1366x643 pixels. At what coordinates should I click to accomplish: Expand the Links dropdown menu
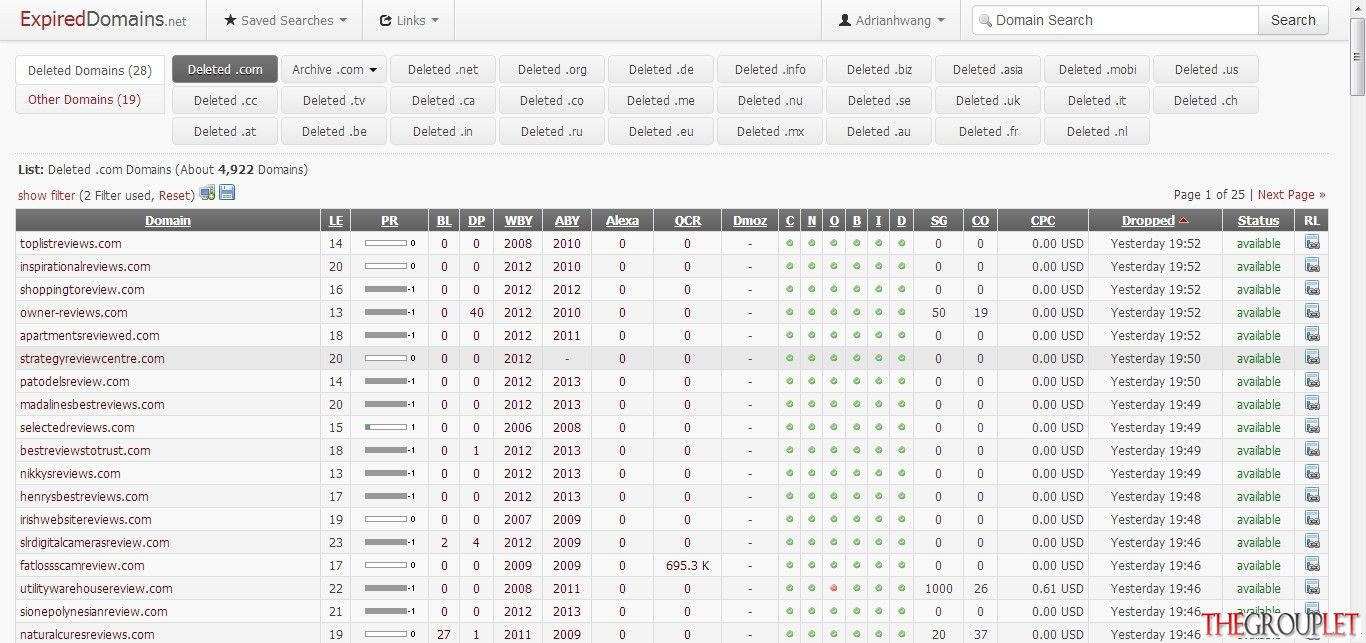coord(409,20)
